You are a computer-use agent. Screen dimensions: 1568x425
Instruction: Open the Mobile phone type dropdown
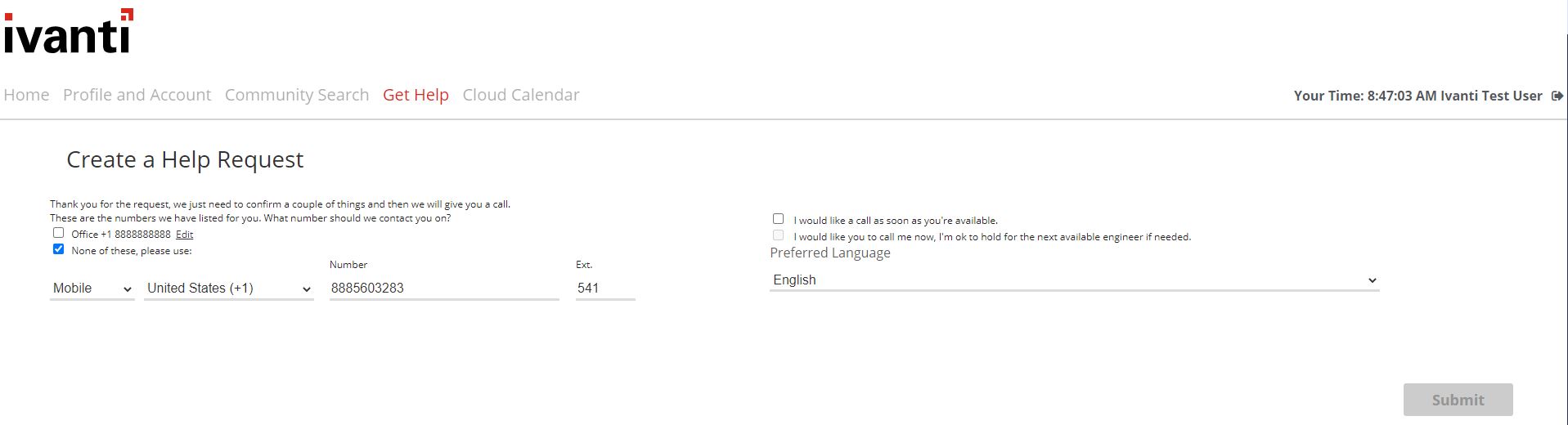pyautogui.click(x=92, y=289)
